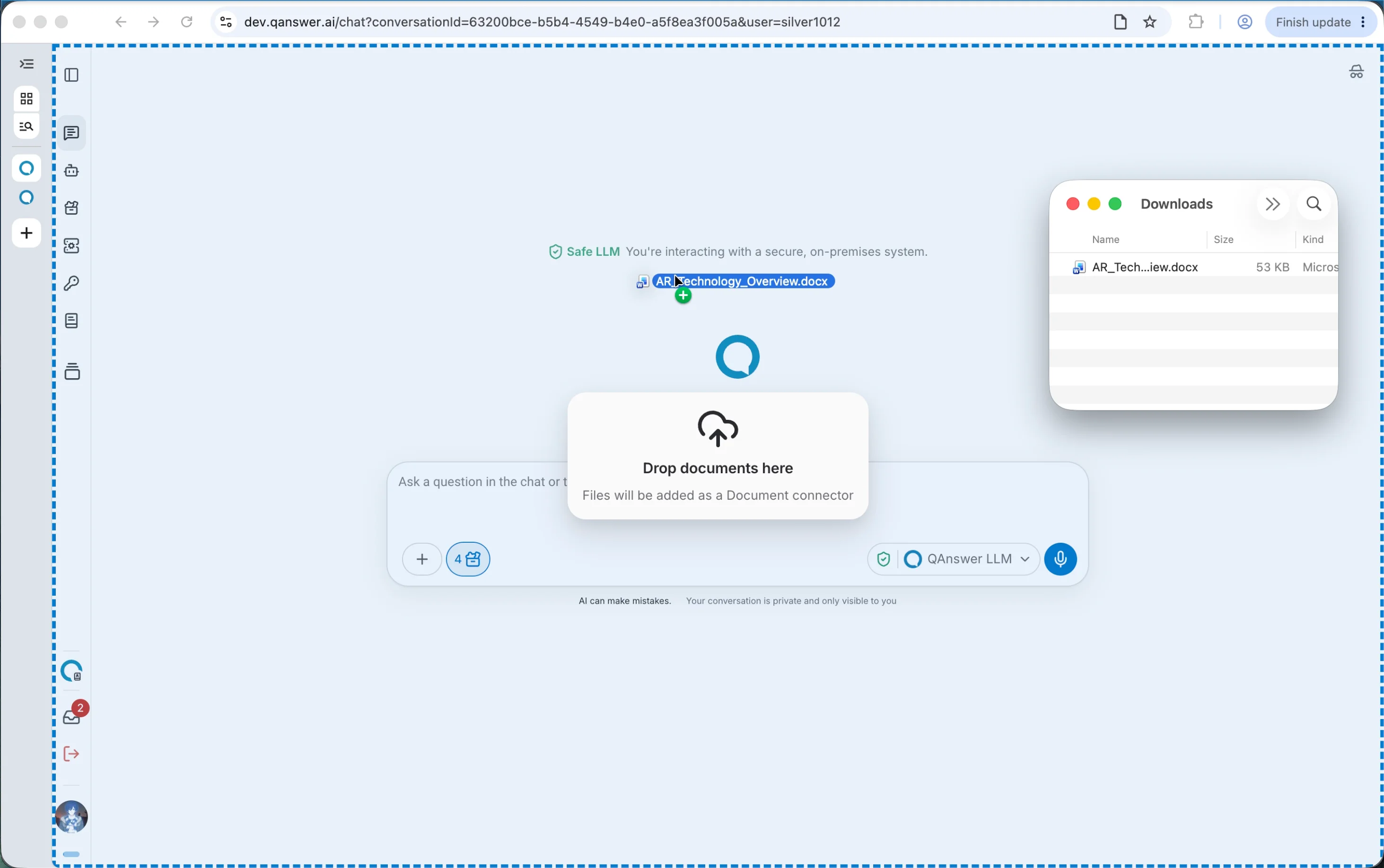Open the browser three-dot menu
1384x868 pixels.
(1363, 22)
